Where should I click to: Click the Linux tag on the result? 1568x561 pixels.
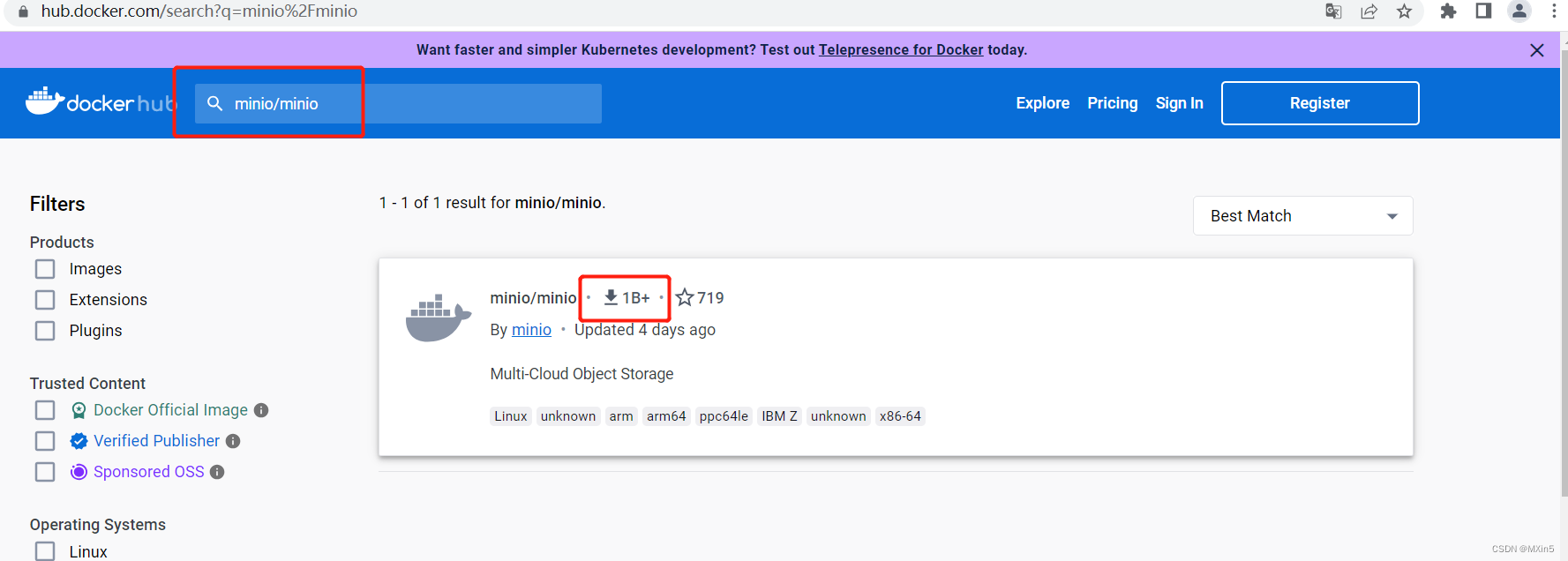coord(511,416)
